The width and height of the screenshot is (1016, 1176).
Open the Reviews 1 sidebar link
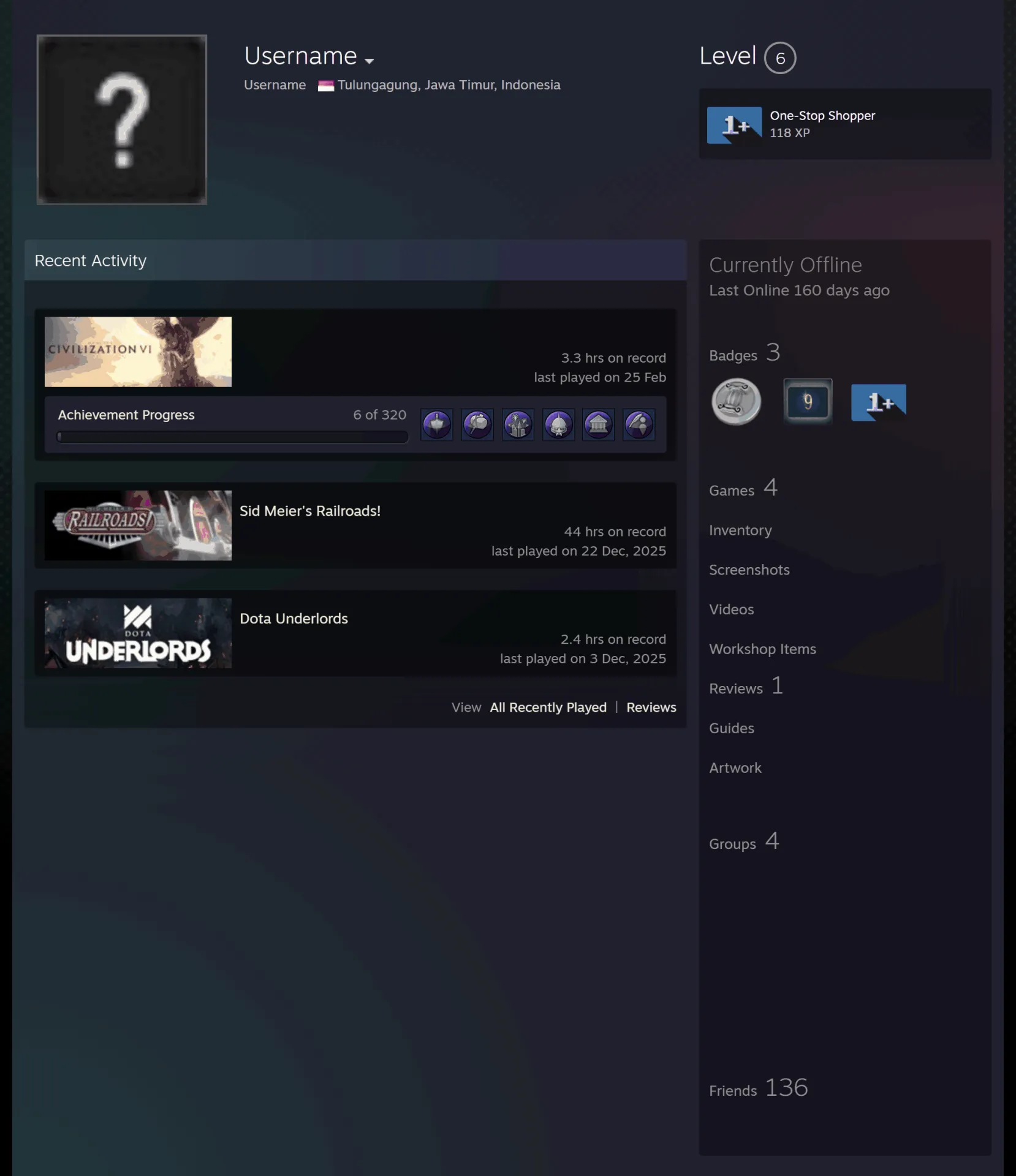(746, 687)
